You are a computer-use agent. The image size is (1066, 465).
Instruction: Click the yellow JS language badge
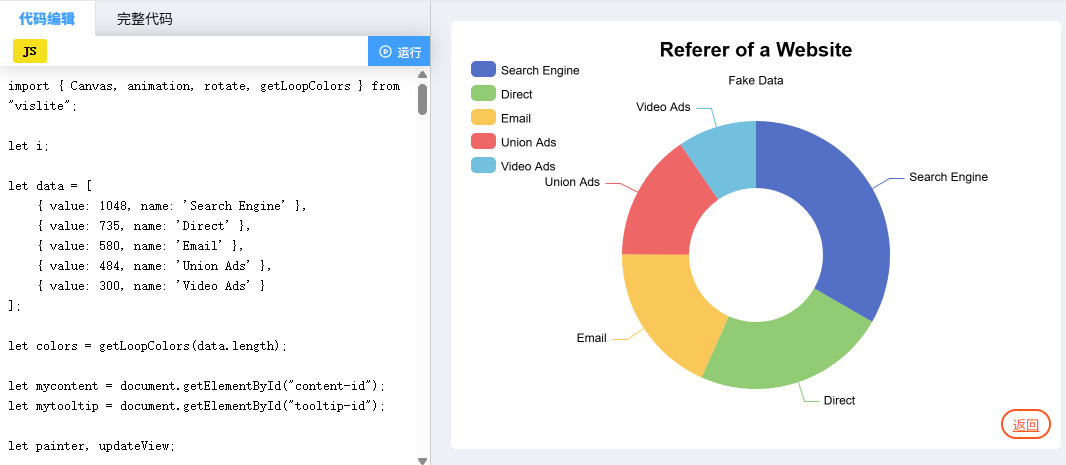coord(30,51)
